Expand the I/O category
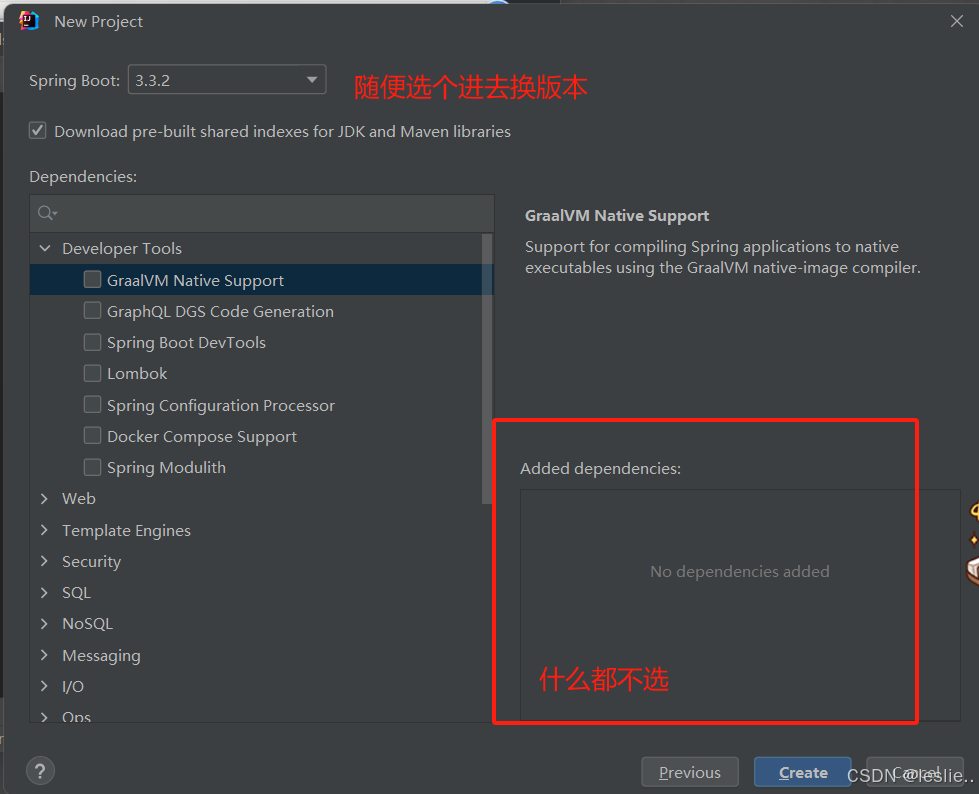 point(44,686)
